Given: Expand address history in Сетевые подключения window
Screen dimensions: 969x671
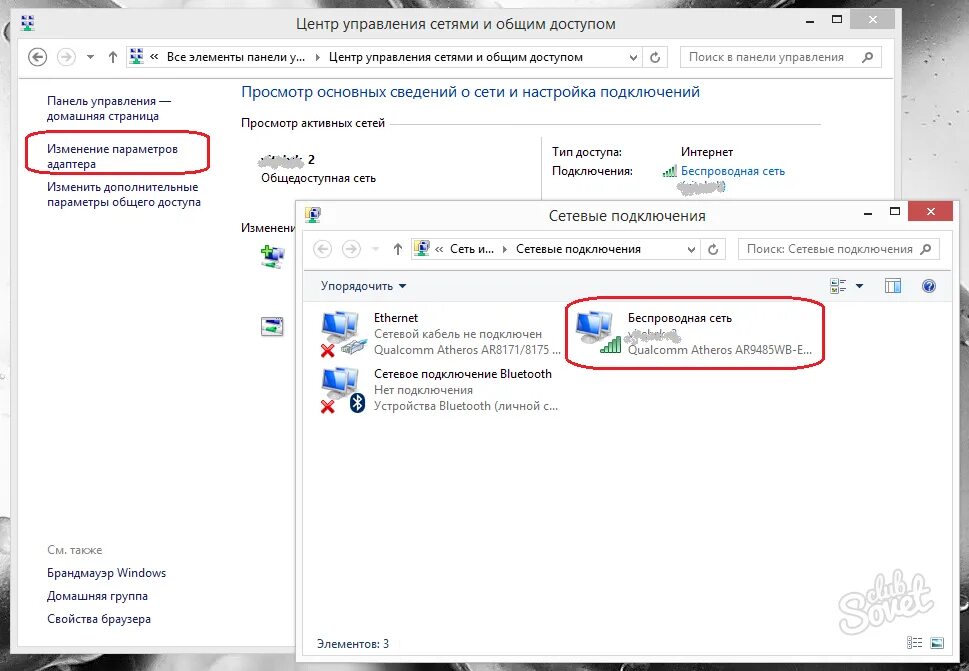Looking at the screenshot, I should pos(692,250).
